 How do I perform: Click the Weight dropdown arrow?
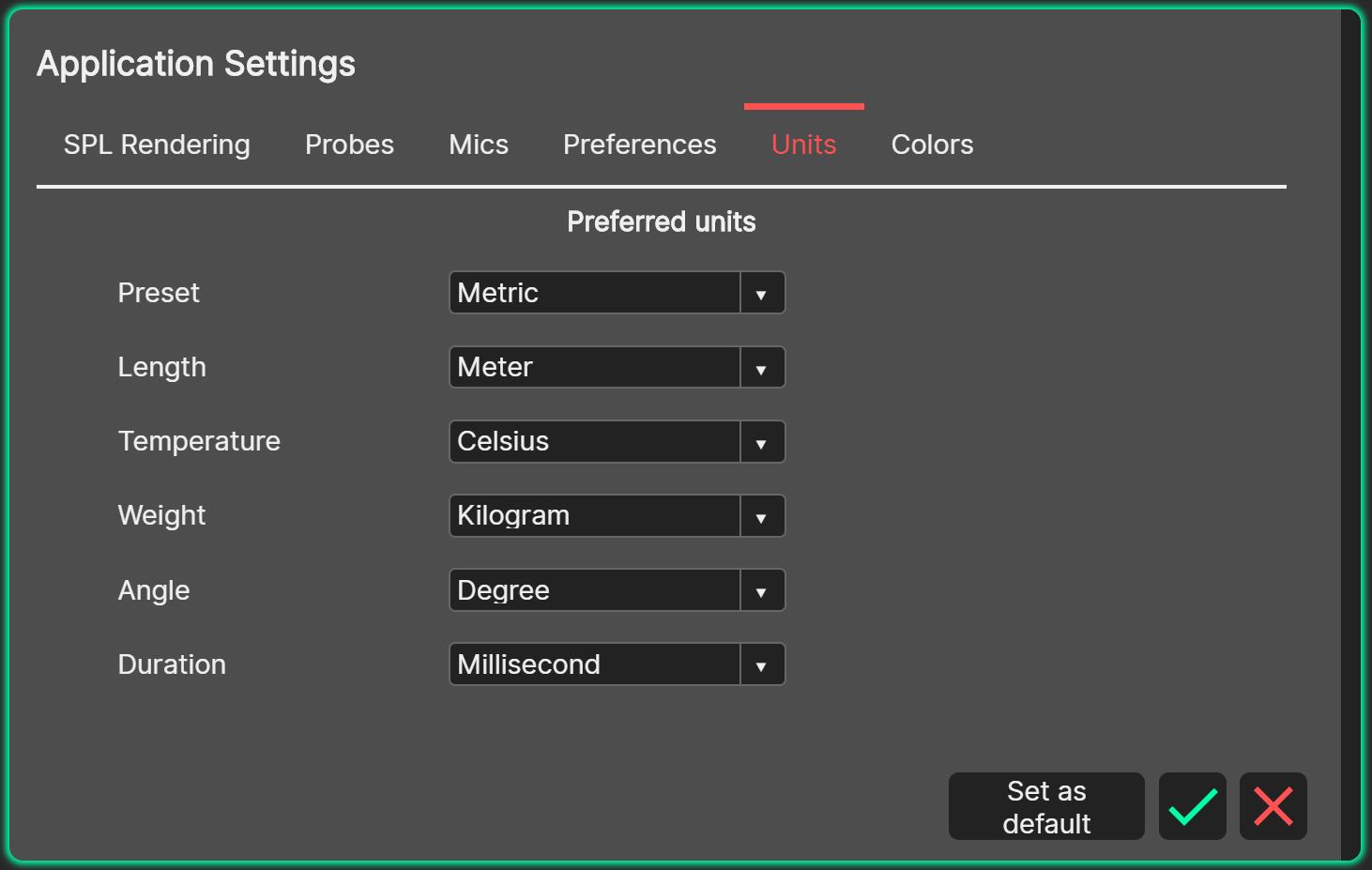click(761, 515)
